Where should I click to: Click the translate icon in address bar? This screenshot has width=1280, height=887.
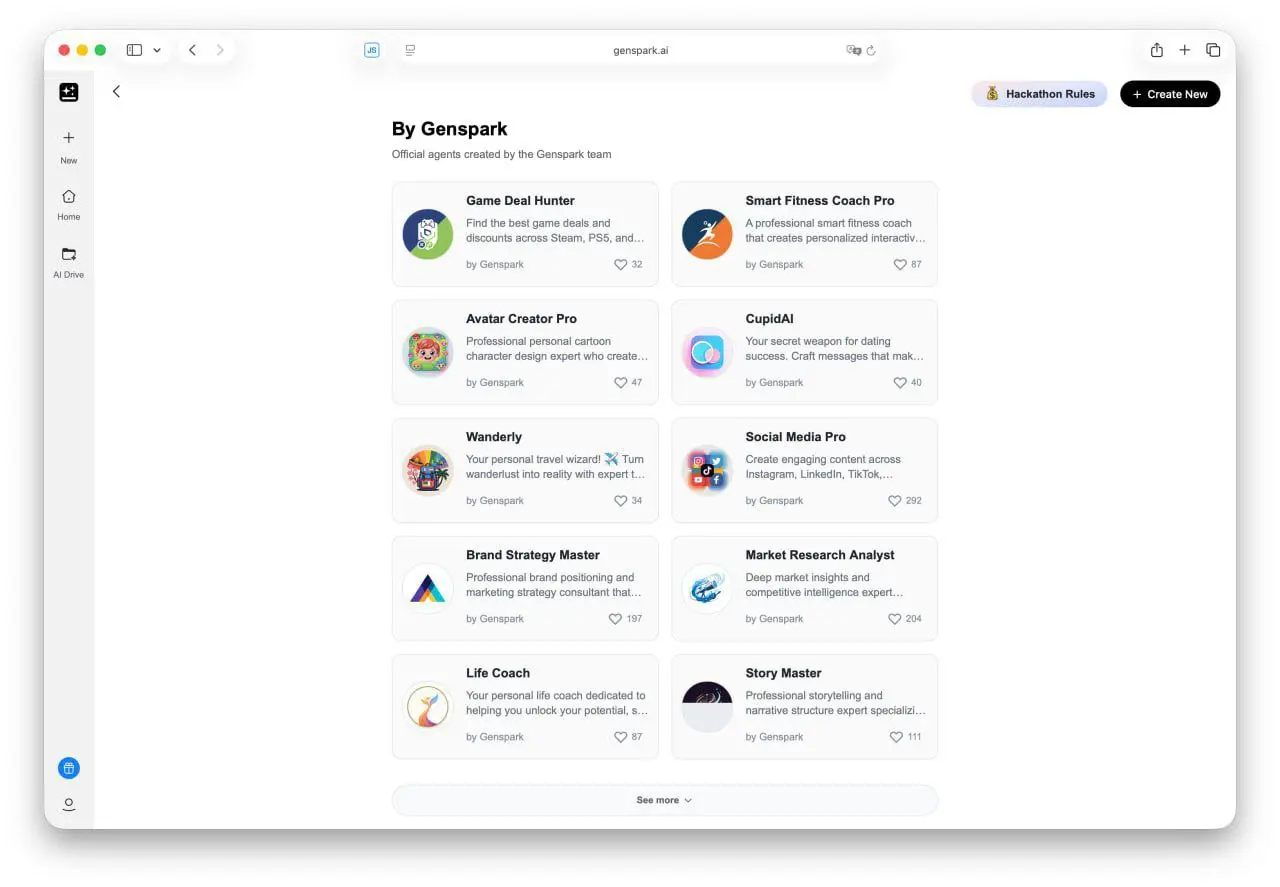[x=852, y=50]
